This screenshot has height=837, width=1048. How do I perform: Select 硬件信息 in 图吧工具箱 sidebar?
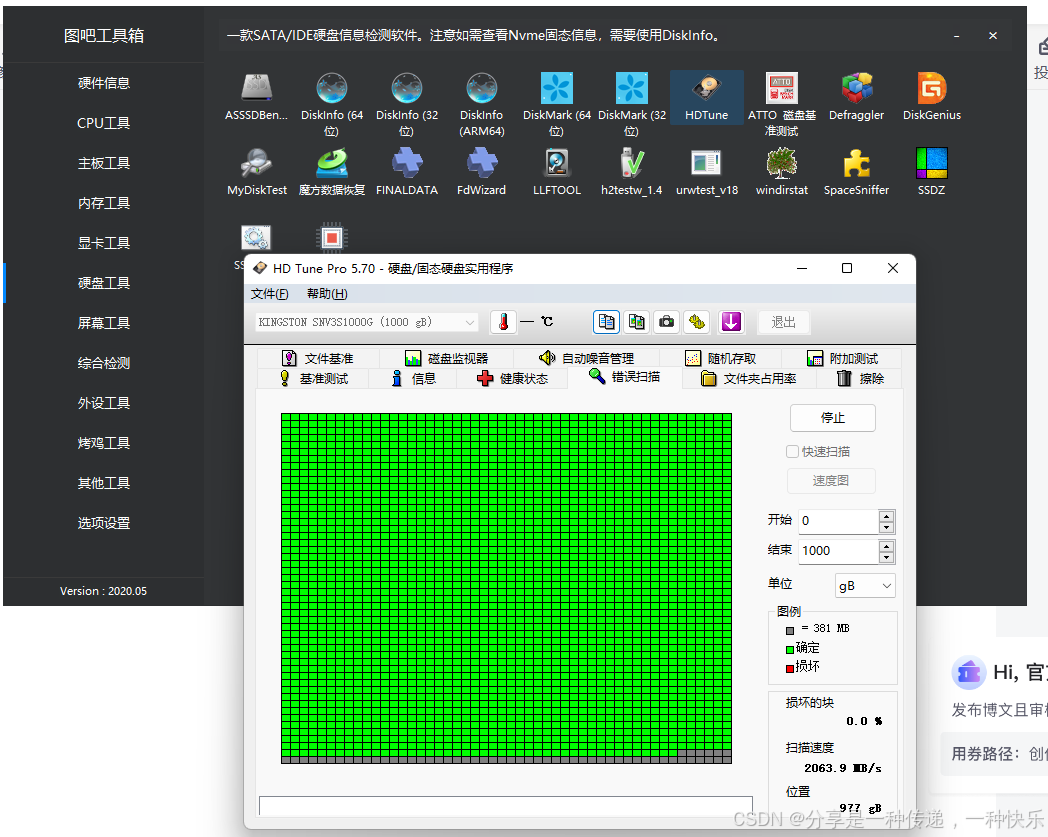pos(104,83)
